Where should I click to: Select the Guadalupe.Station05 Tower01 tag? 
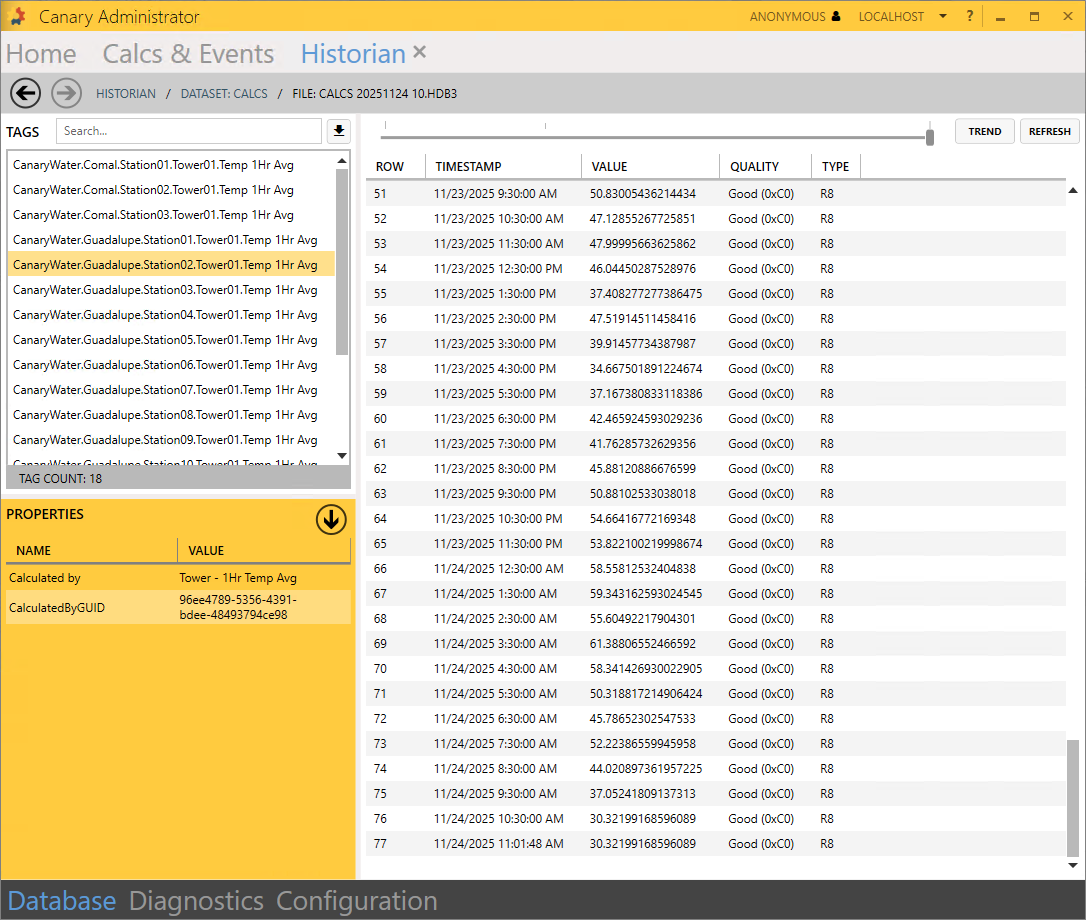(x=165, y=340)
